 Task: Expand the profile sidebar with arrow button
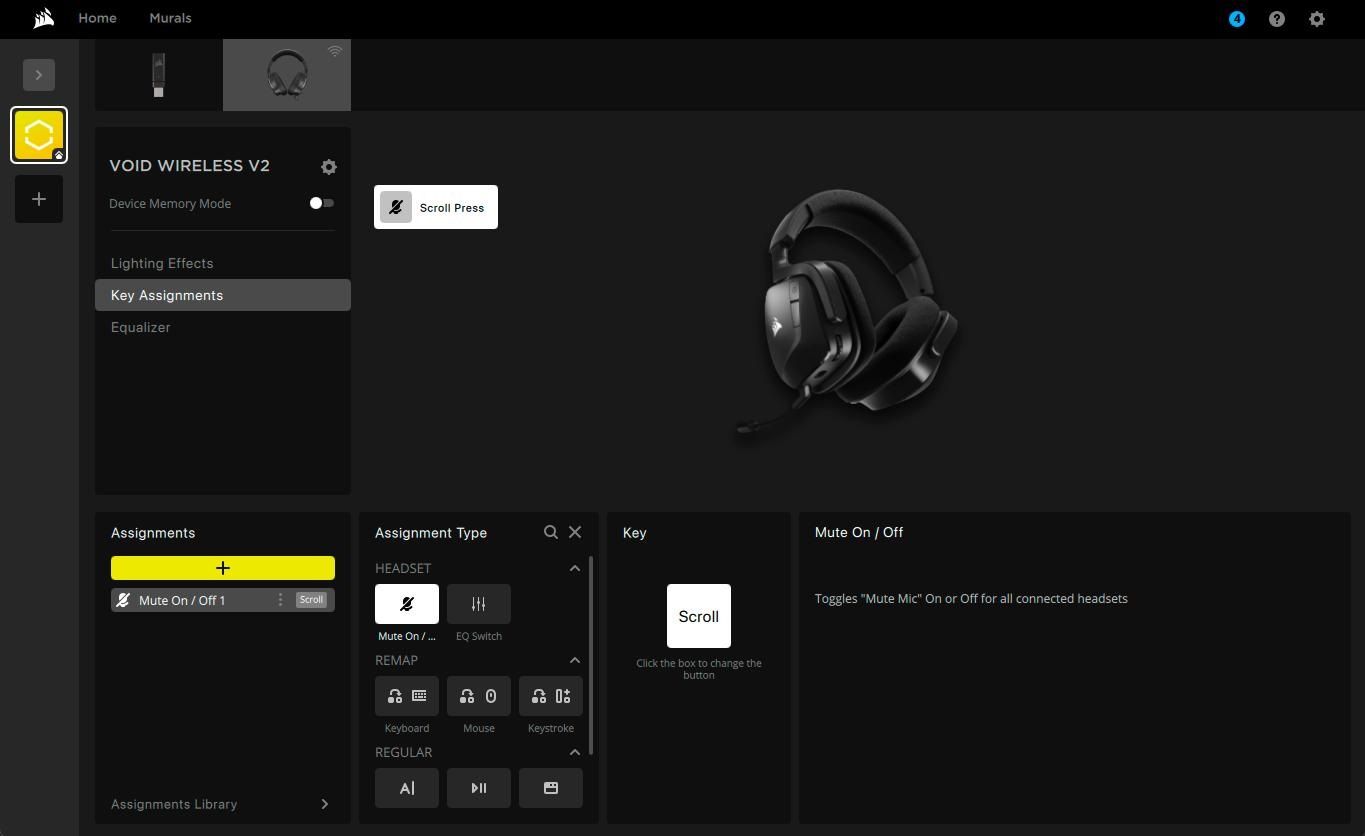[39, 75]
